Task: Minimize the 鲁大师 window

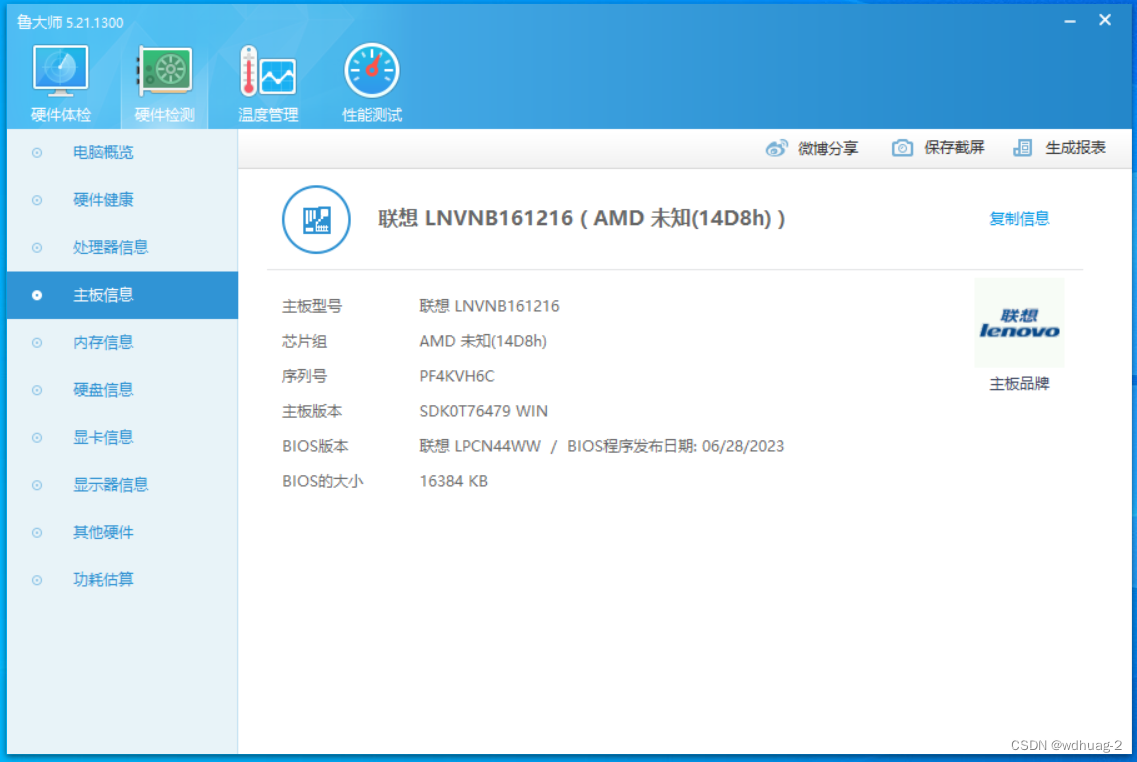Action: coord(1070,21)
